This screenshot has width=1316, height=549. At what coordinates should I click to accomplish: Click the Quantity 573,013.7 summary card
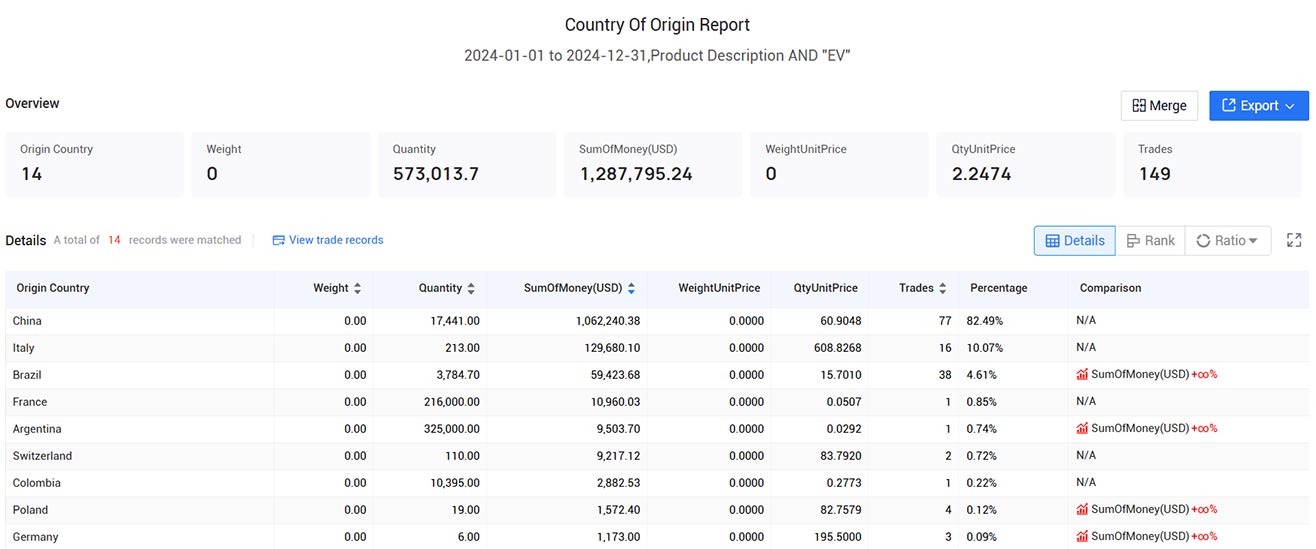click(x=467, y=164)
